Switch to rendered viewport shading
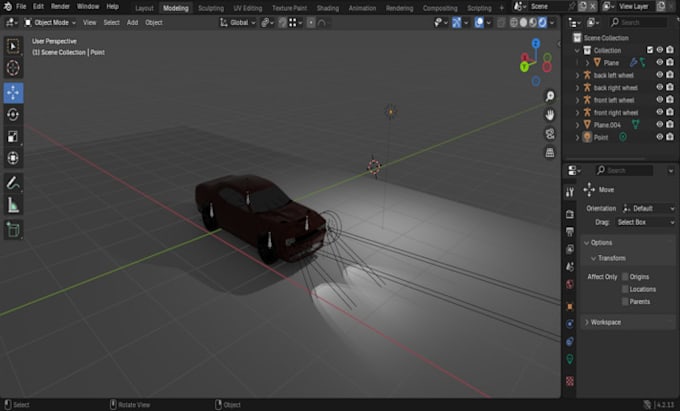Image resolution: width=680 pixels, height=411 pixels. coord(543,23)
